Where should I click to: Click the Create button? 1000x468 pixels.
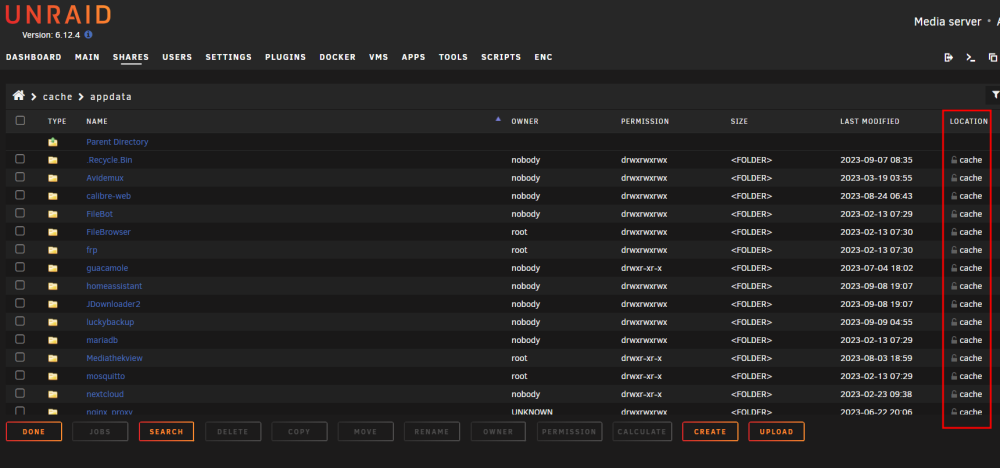(710, 432)
